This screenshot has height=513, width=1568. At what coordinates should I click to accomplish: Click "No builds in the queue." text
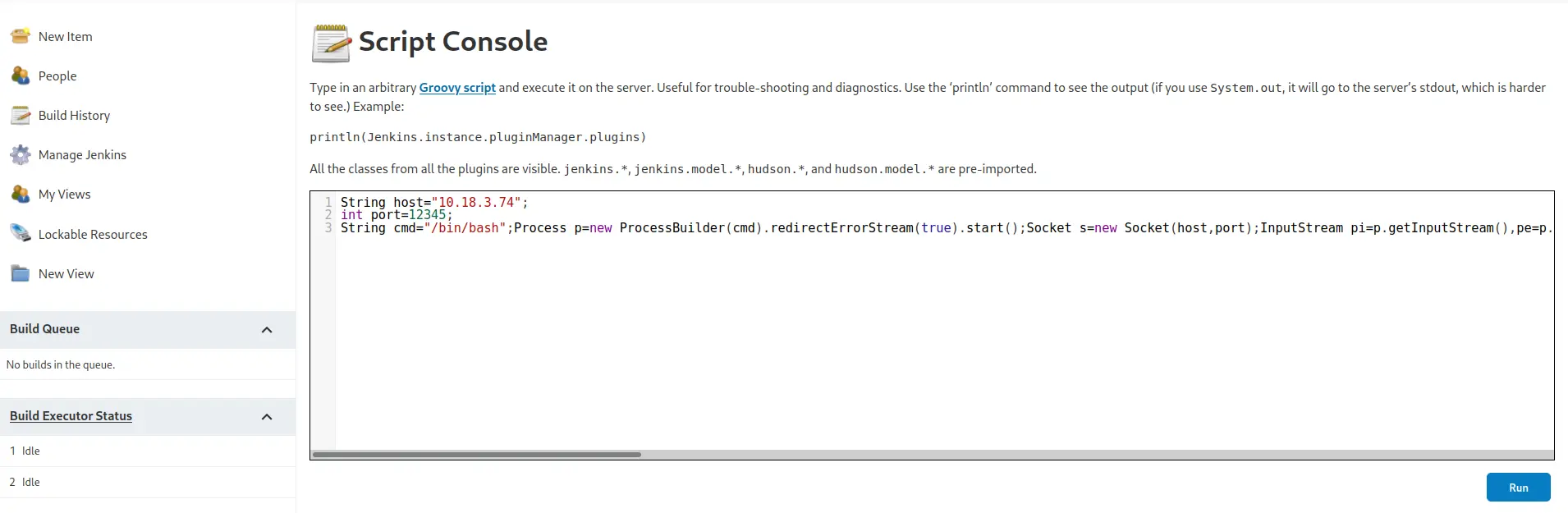tap(61, 364)
